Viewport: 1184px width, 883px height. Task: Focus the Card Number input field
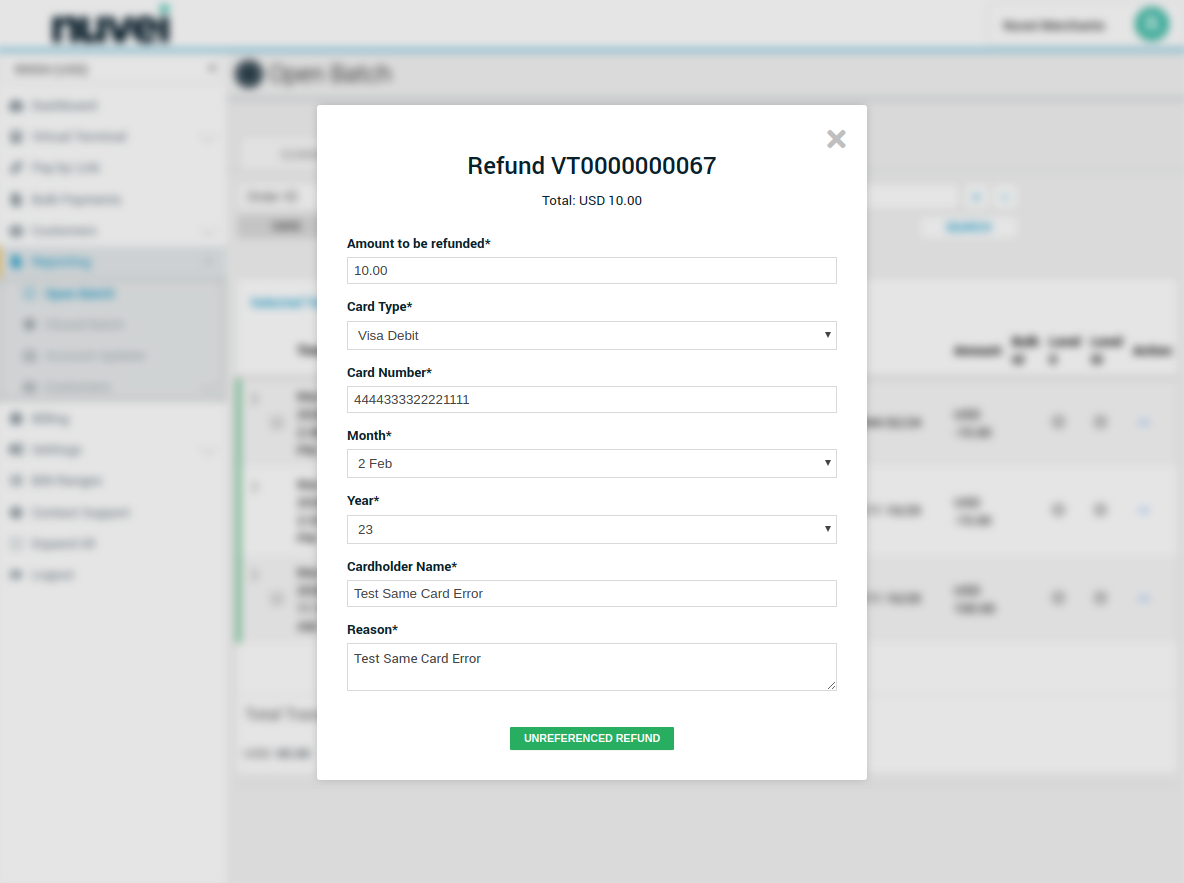point(591,400)
